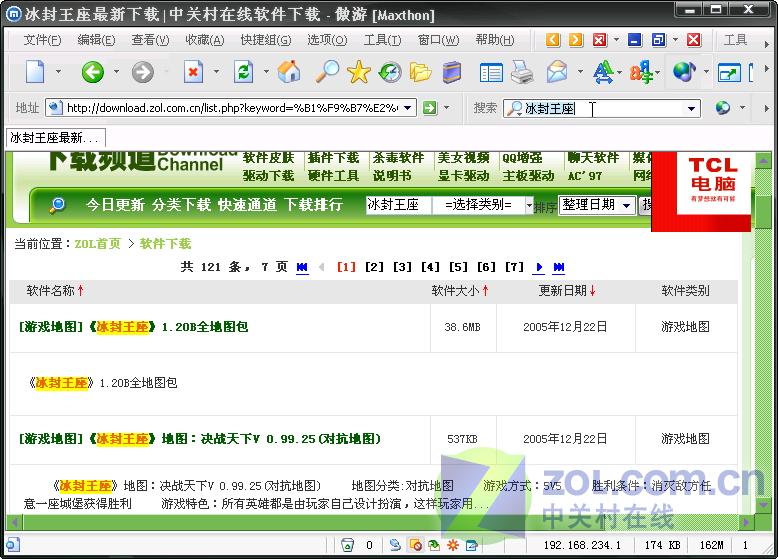The image size is (778, 559).
Task: Open the 收藏(A) menu
Action: (205, 40)
